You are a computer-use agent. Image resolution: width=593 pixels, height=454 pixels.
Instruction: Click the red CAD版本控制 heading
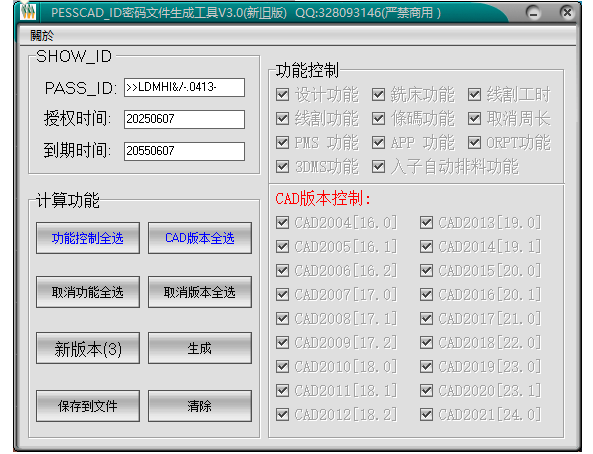tap(323, 198)
